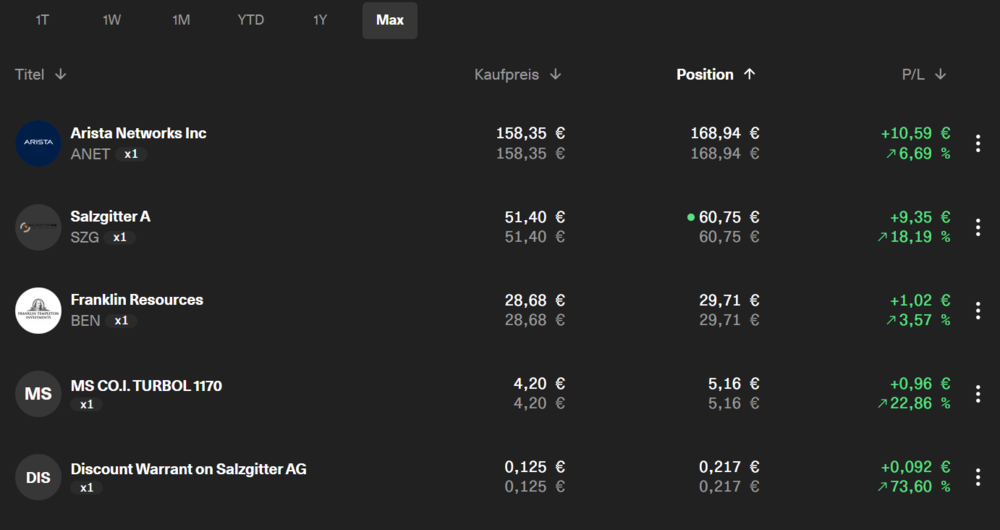Click the +0,092 € profit value
The image size is (1000, 530).
916,467
